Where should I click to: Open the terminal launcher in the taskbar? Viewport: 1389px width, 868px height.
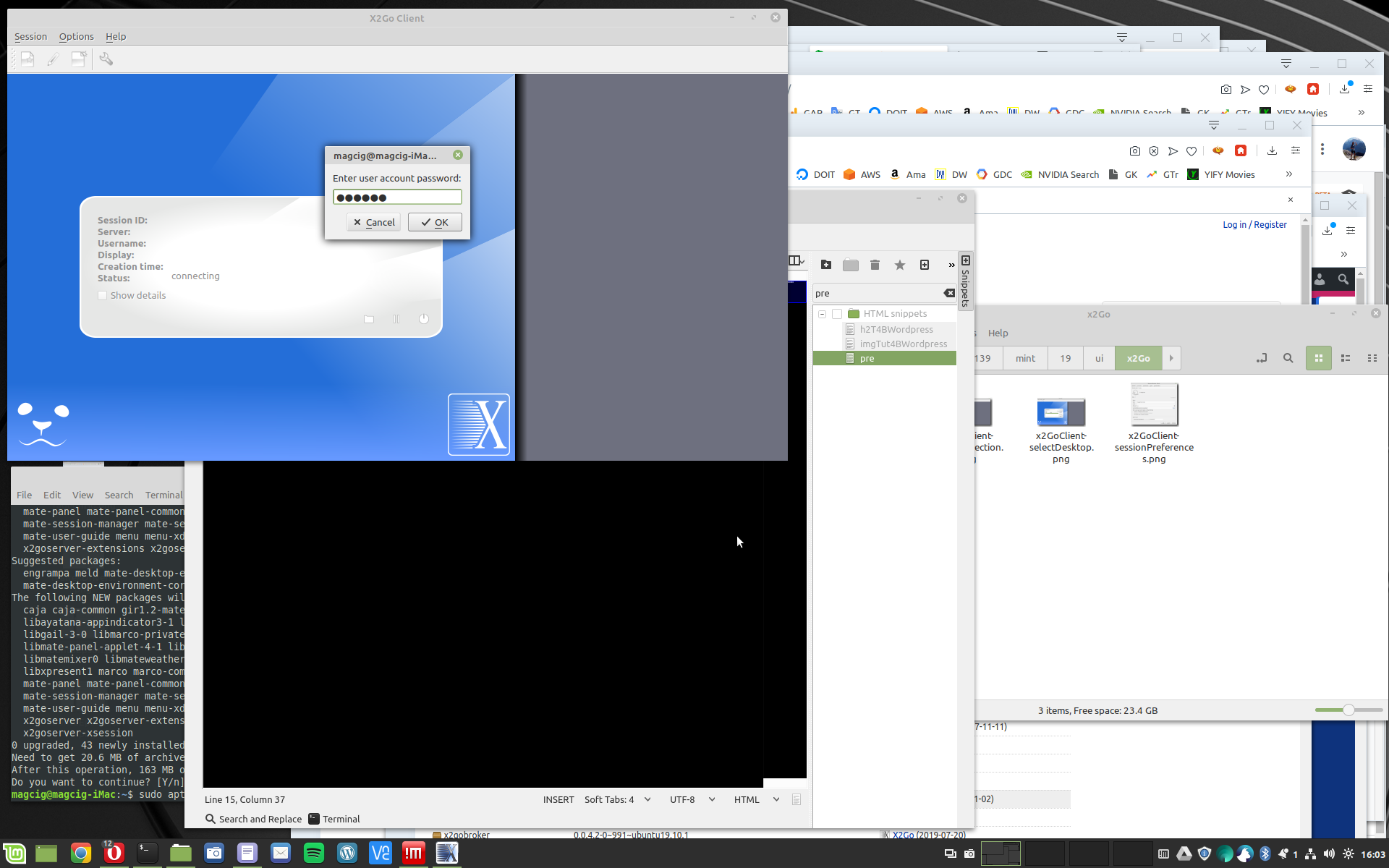[x=148, y=854]
